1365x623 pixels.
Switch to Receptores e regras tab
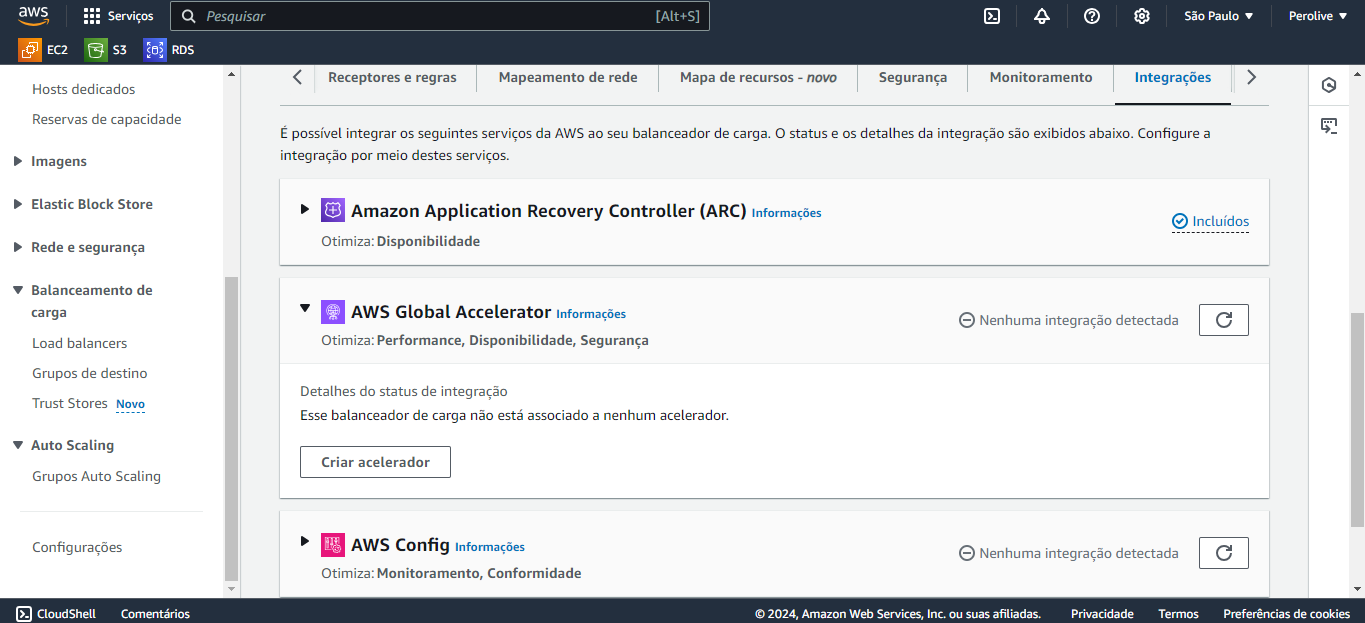point(392,77)
